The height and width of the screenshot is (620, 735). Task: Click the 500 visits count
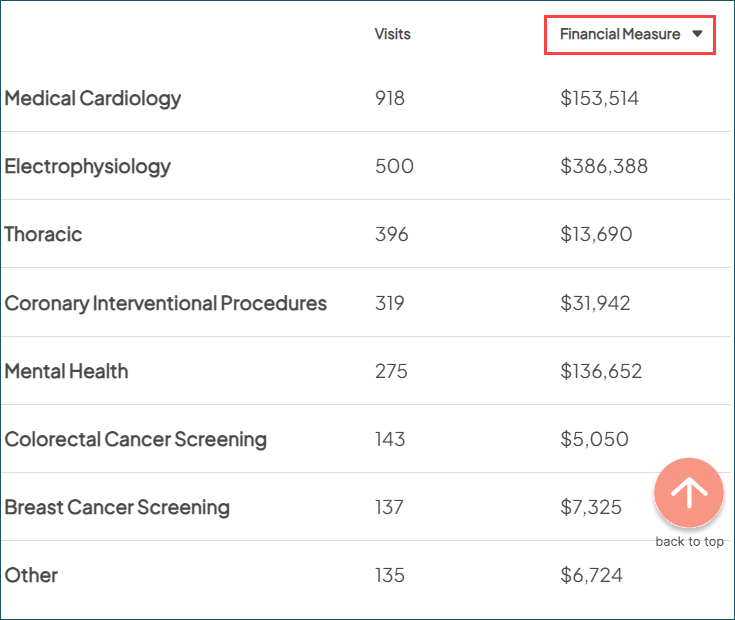pyautogui.click(x=394, y=166)
